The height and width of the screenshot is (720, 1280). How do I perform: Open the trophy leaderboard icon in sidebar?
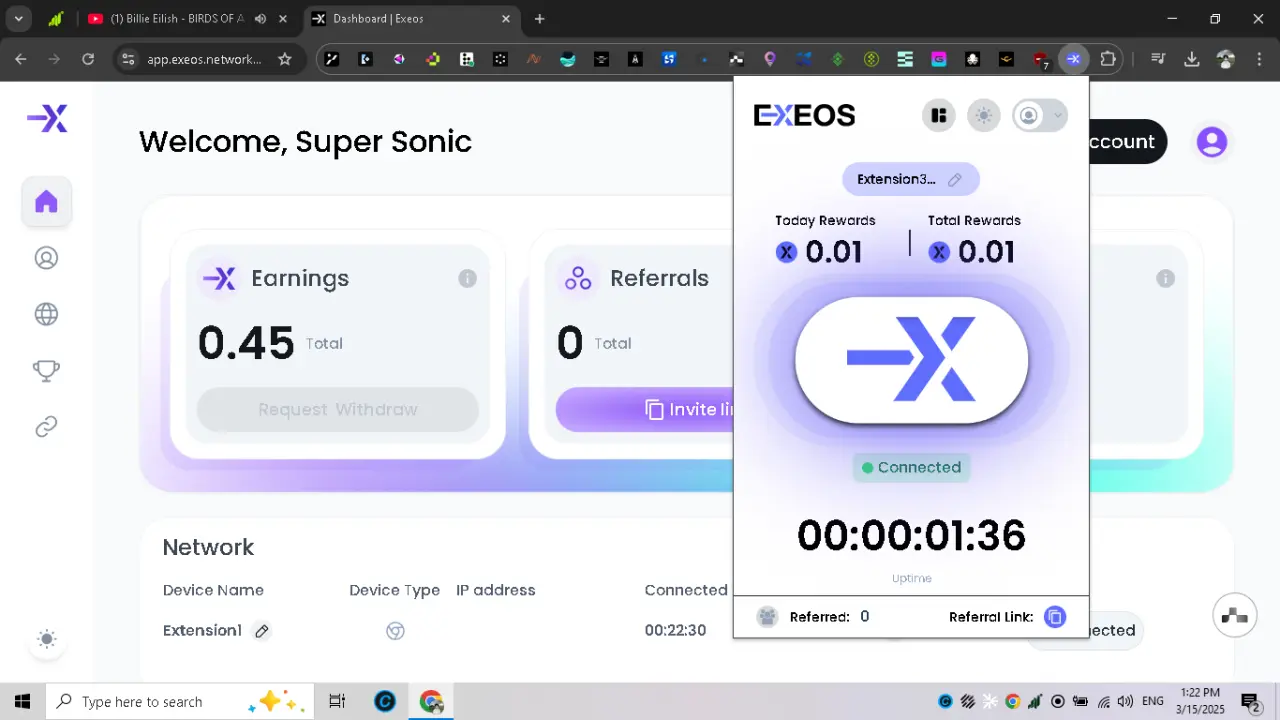46,370
